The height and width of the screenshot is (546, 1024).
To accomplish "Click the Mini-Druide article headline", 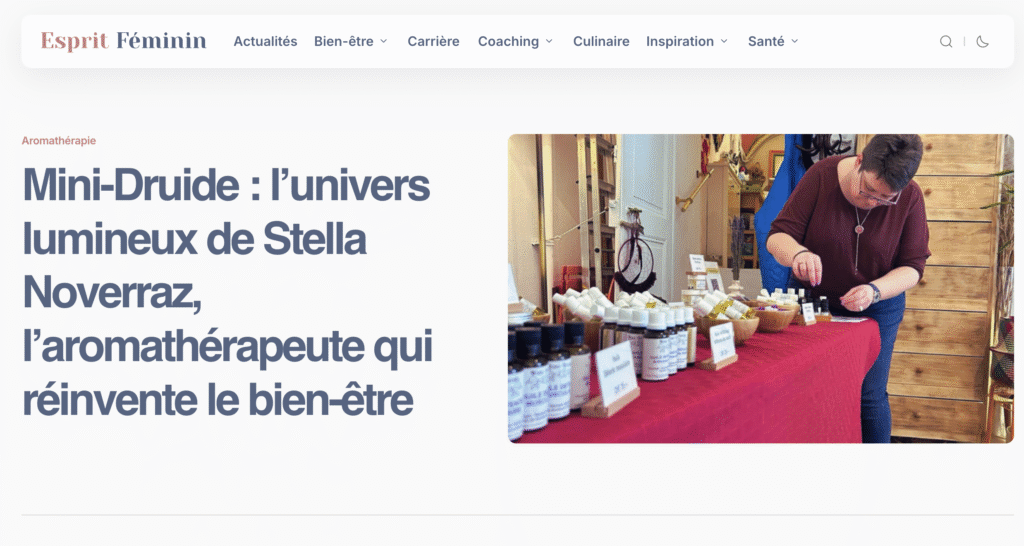I will pyautogui.click(x=227, y=292).
